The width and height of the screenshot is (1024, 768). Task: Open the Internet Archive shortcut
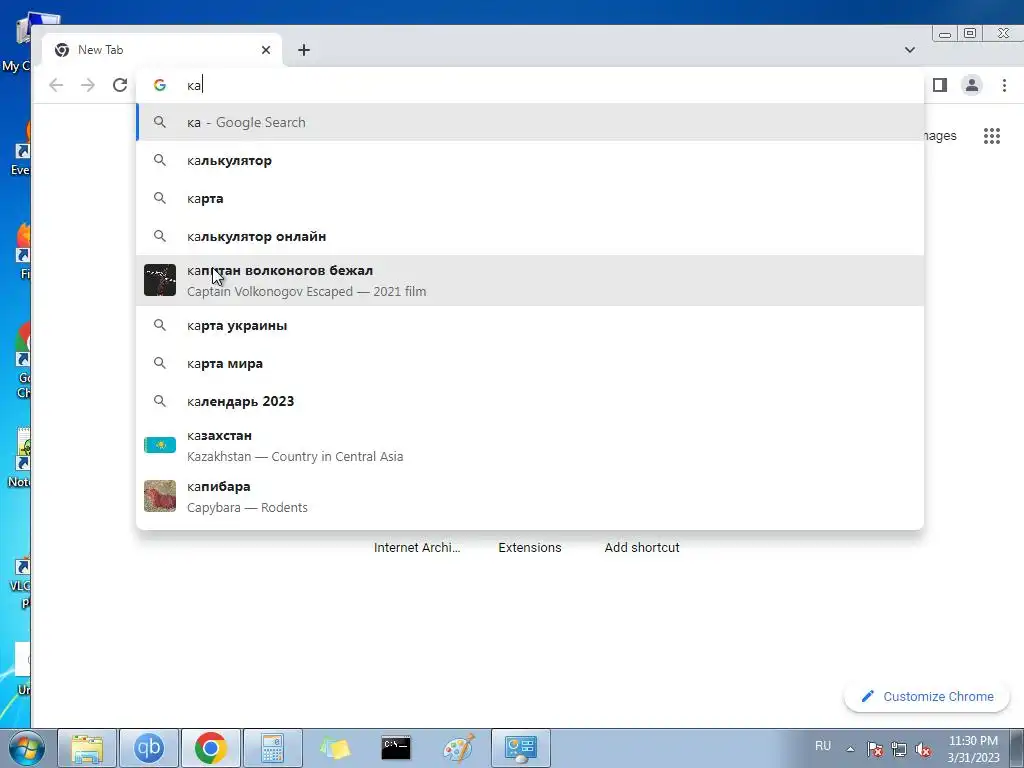tap(417, 547)
